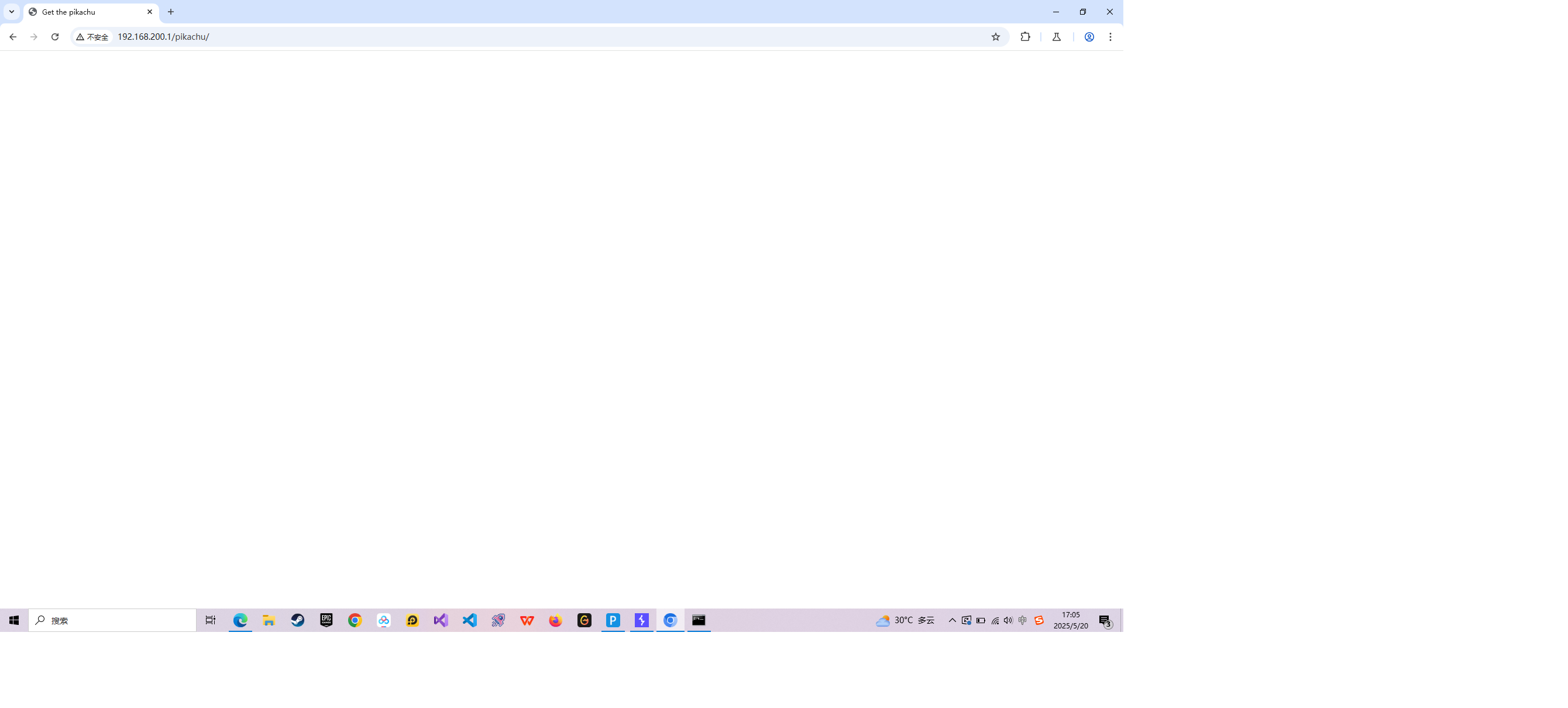Open Chrome's three-dot menu

click(1110, 37)
